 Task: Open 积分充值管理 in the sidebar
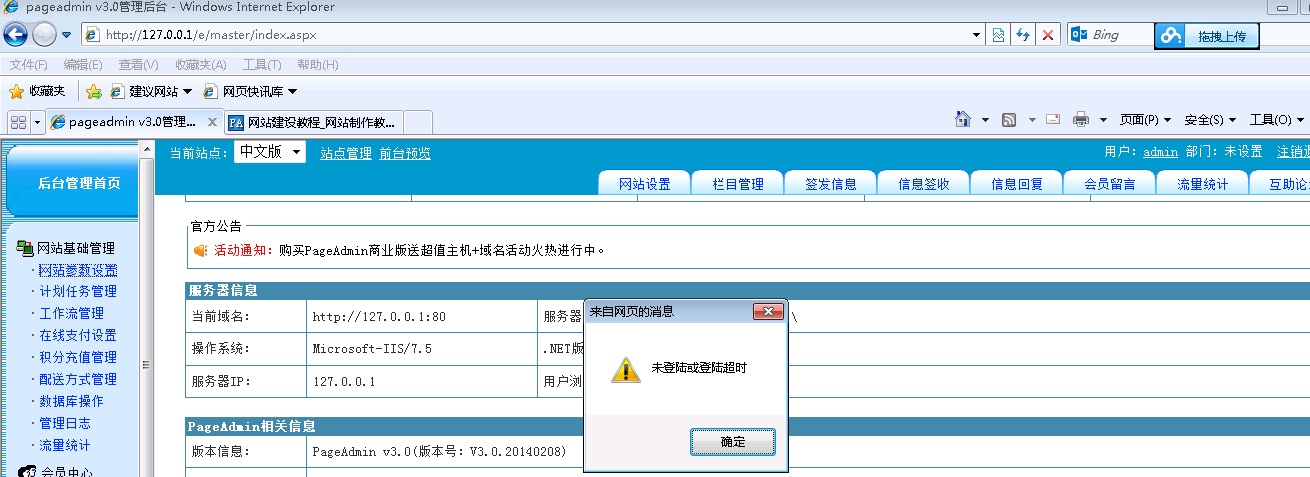click(x=78, y=358)
